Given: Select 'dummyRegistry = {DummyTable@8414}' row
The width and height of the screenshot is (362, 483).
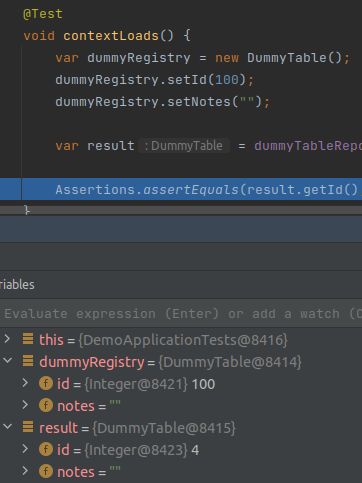Looking at the screenshot, I should point(181,362).
